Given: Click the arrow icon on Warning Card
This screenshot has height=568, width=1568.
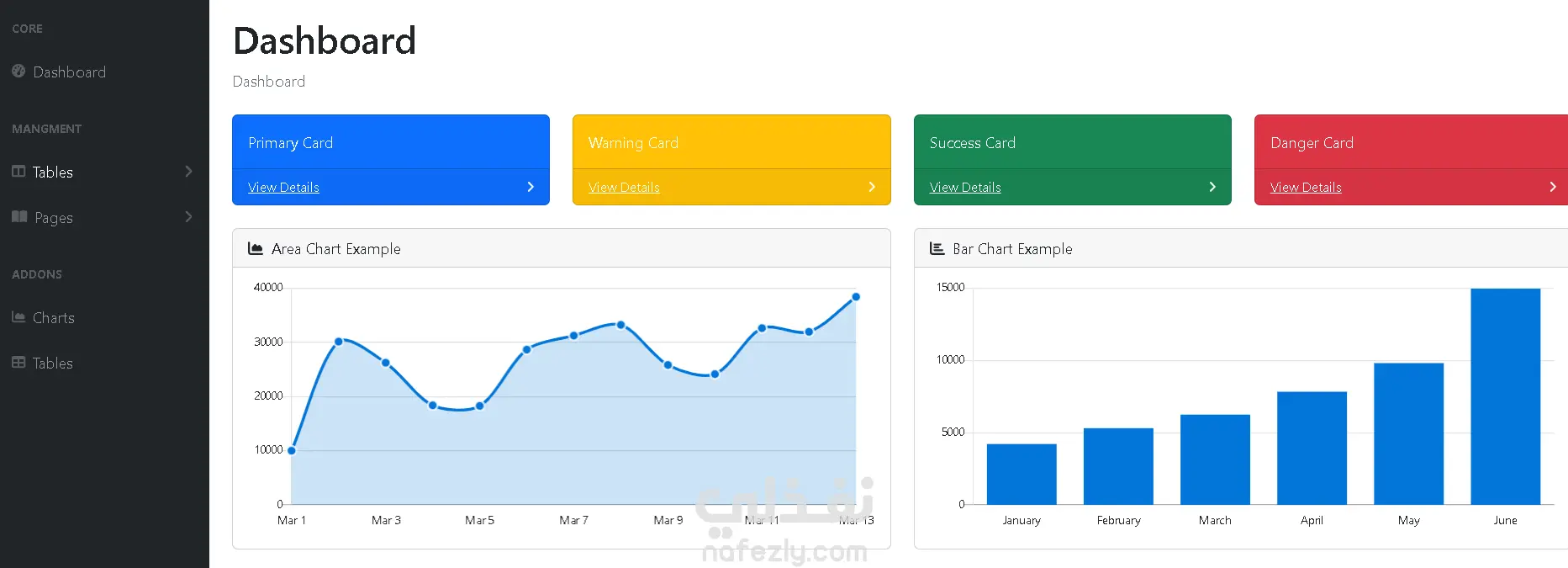Looking at the screenshot, I should tap(872, 187).
